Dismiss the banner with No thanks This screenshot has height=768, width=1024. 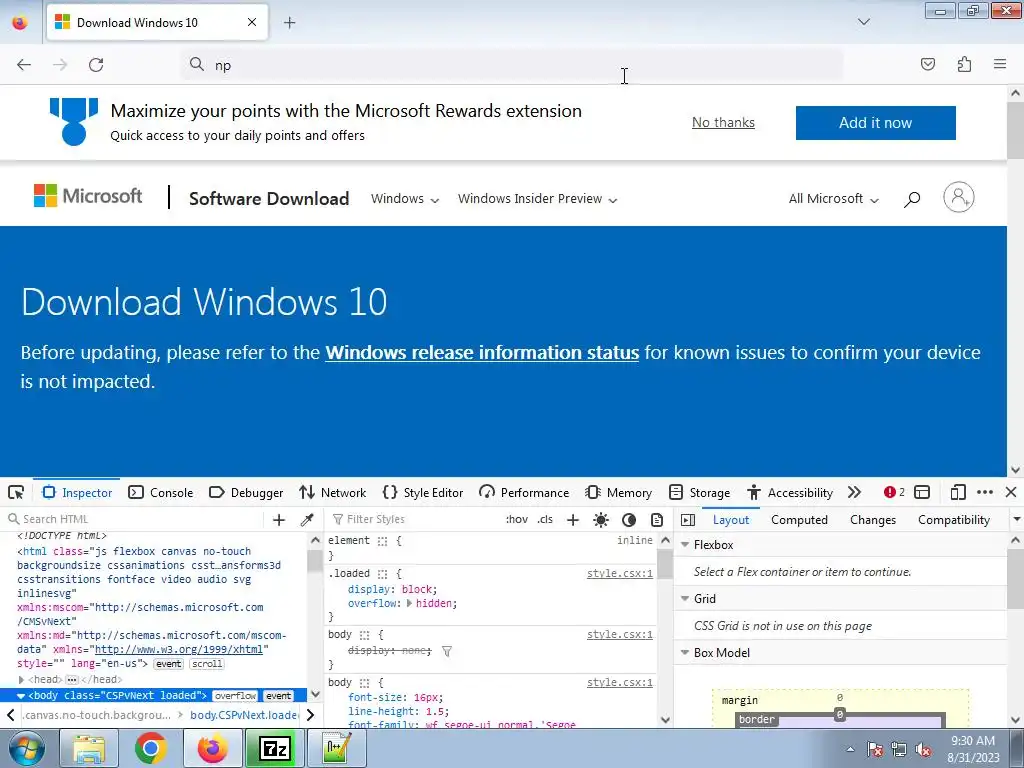(x=723, y=123)
